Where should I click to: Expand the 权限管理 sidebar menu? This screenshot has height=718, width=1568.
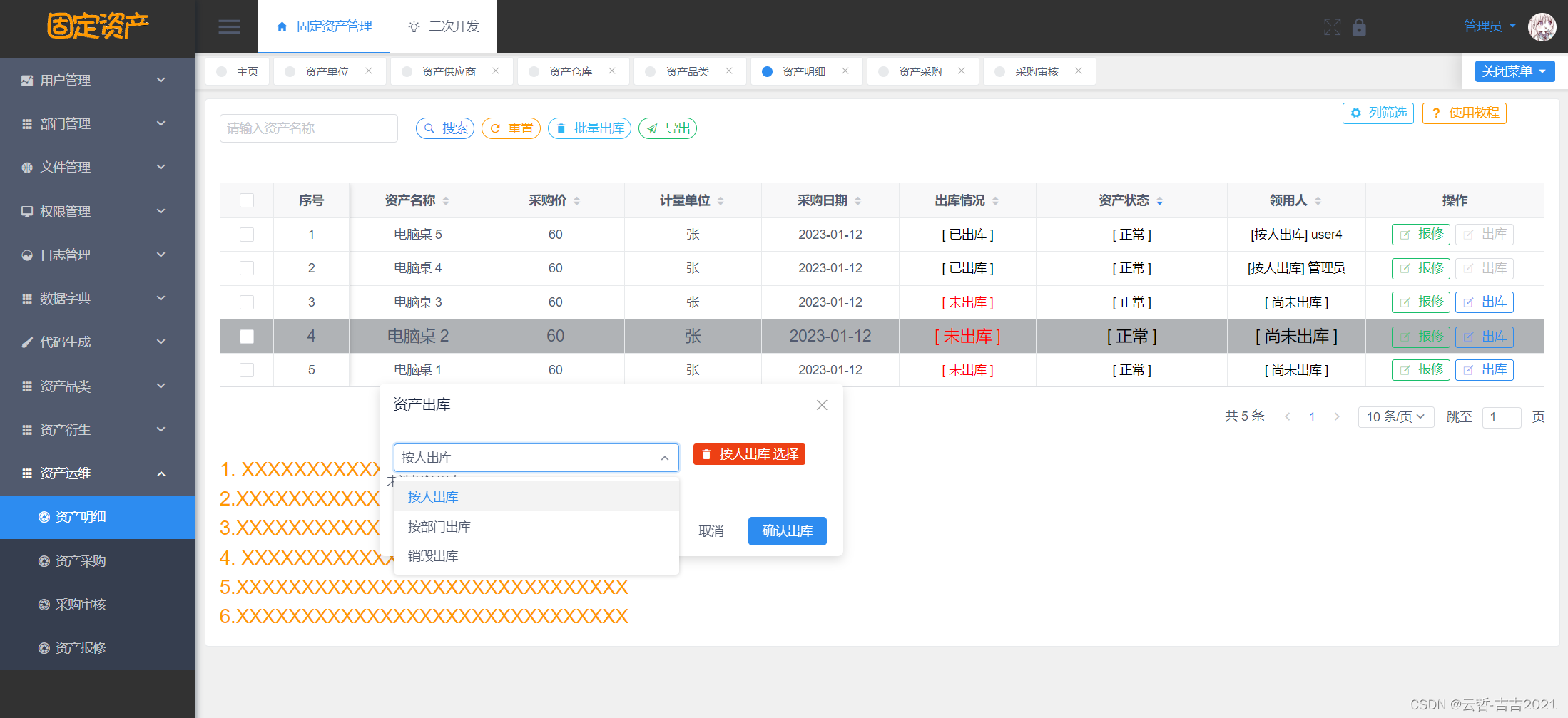tap(98, 212)
